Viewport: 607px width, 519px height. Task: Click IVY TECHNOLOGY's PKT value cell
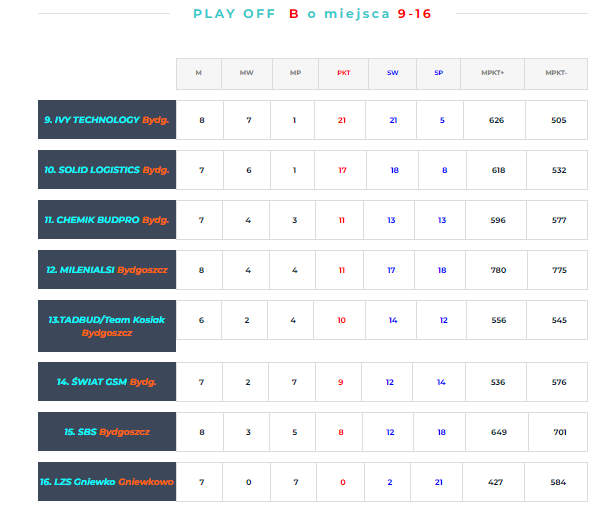point(342,120)
